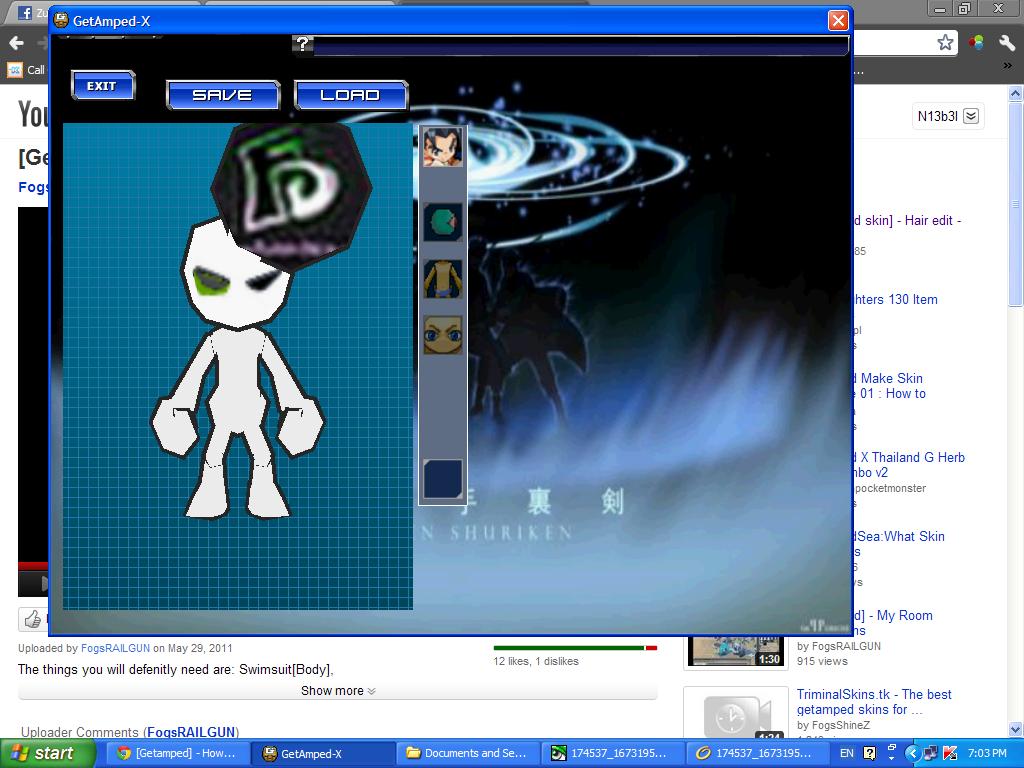Click 'on May 29, 2011' upload date text
This screenshot has height=768, width=1024.
[193, 648]
